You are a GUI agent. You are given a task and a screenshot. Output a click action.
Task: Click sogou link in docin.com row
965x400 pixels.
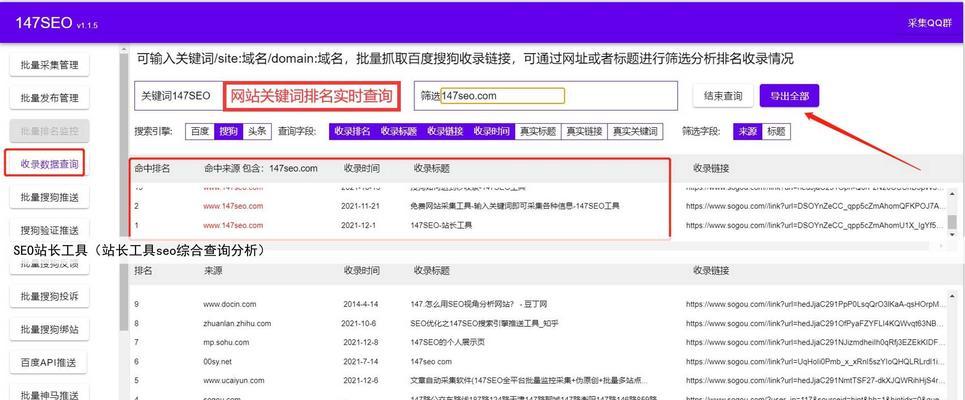814,304
